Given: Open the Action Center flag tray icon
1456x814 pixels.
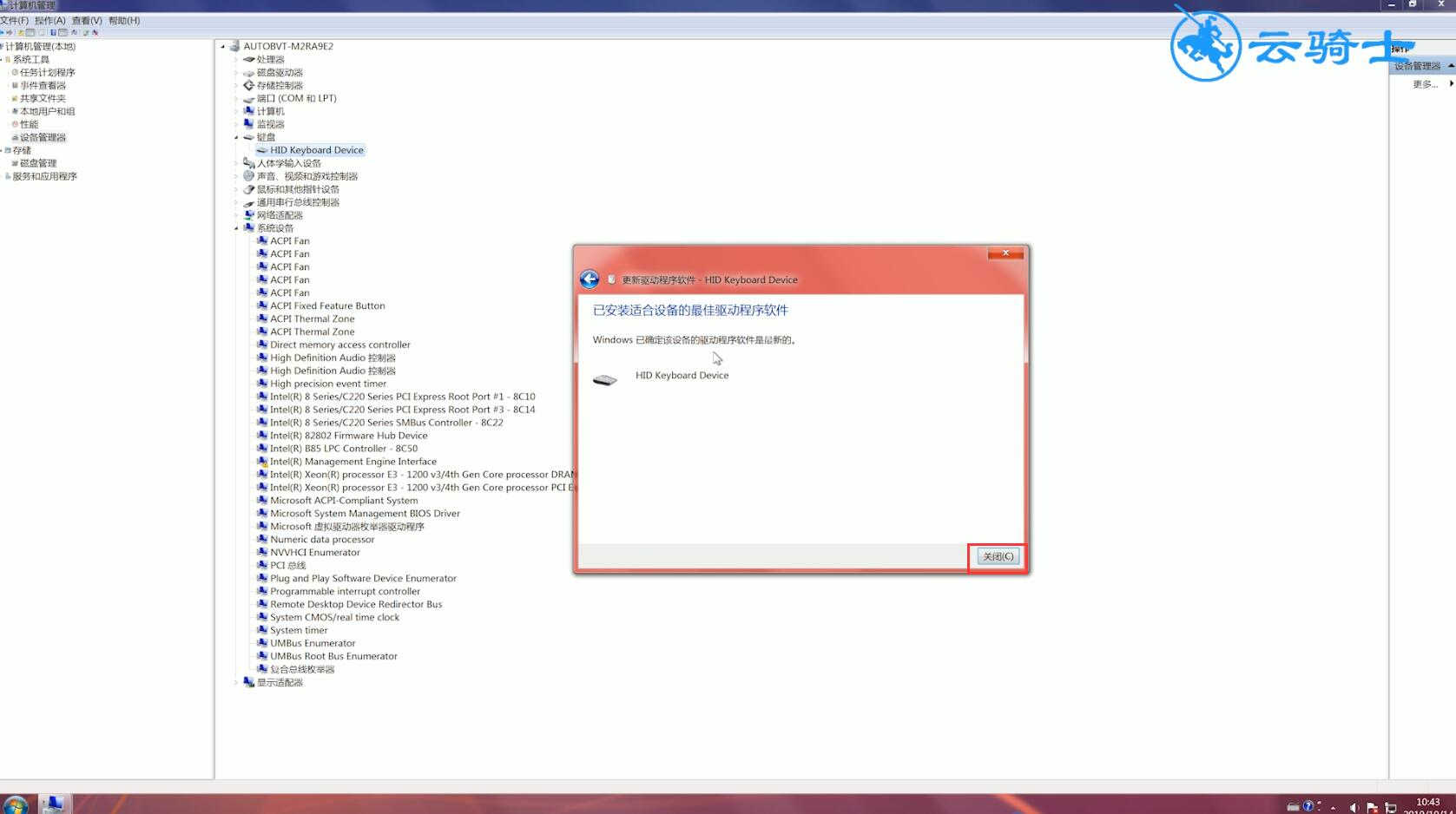Looking at the screenshot, I should [1372, 807].
